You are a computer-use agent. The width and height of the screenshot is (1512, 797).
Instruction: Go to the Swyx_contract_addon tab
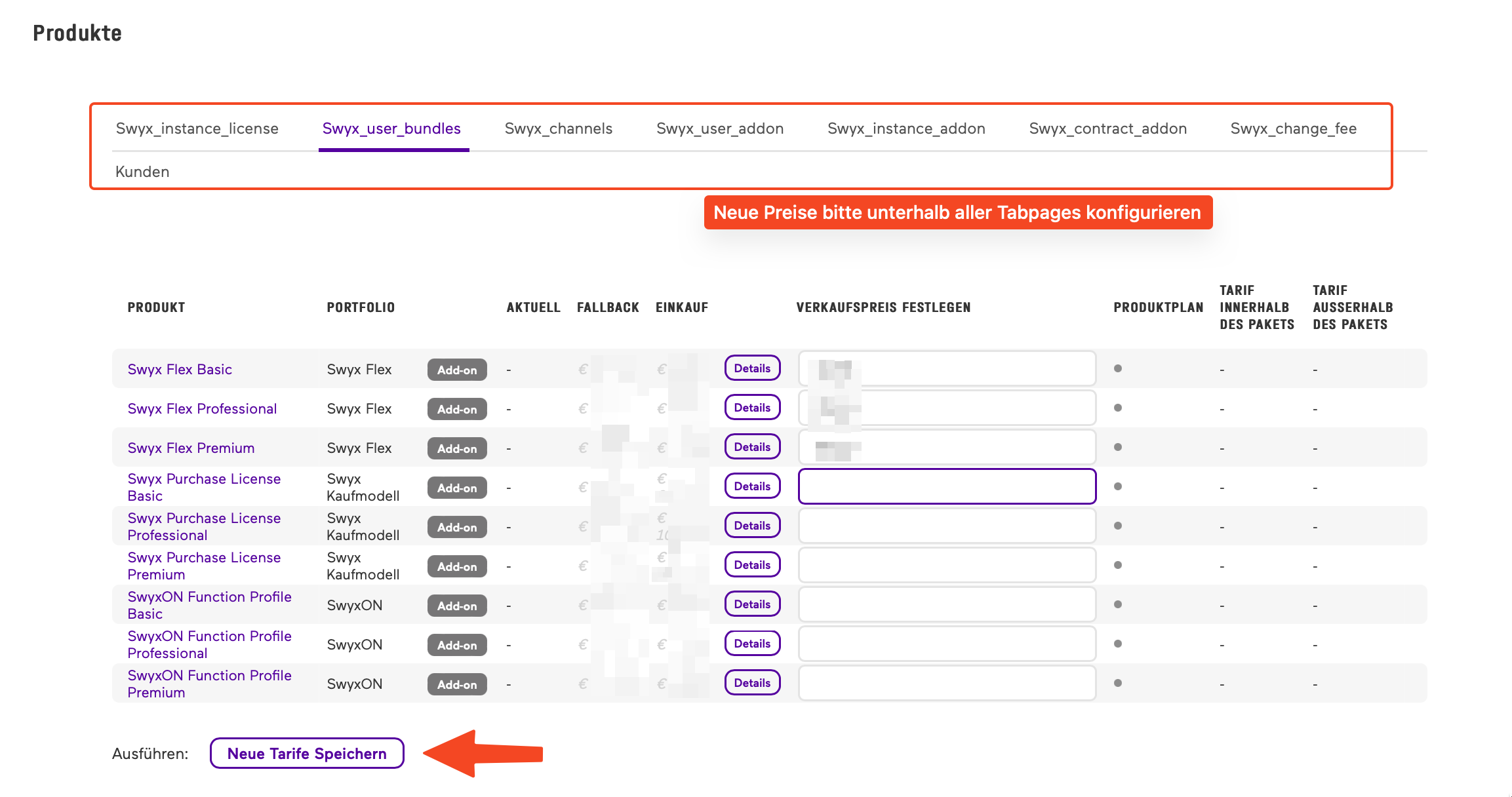coord(1107,128)
